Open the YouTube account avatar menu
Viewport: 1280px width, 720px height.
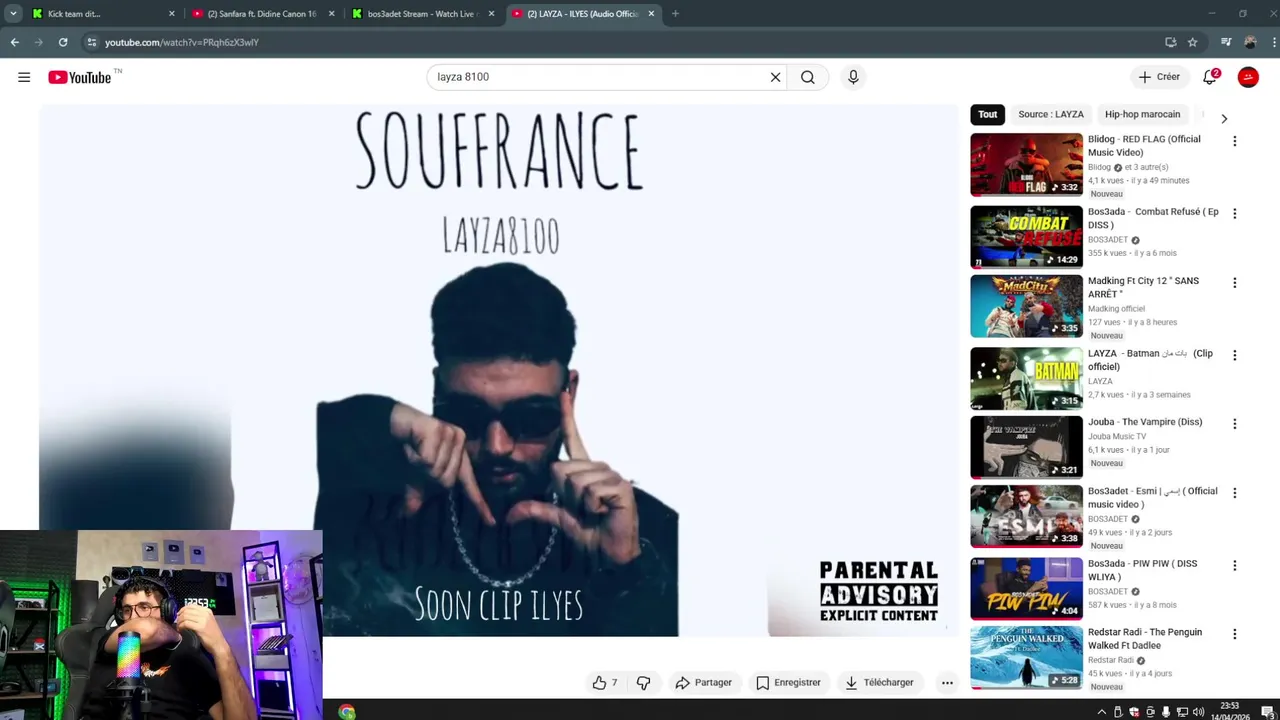pos(1248,77)
